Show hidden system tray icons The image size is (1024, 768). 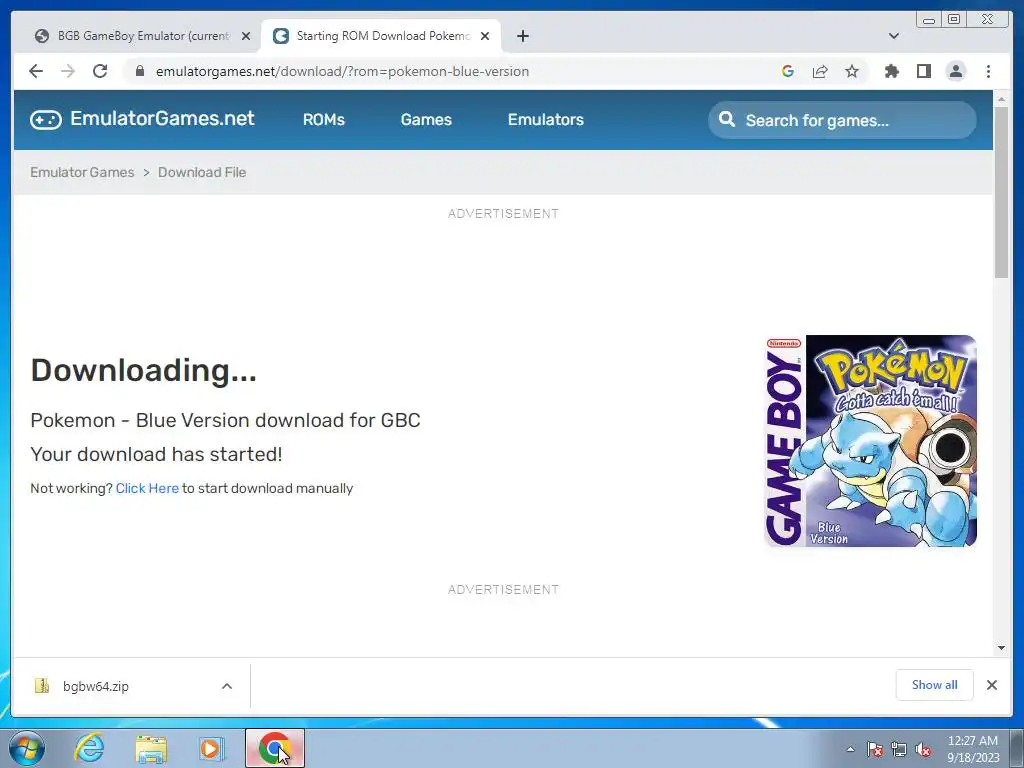click(850, 749)
